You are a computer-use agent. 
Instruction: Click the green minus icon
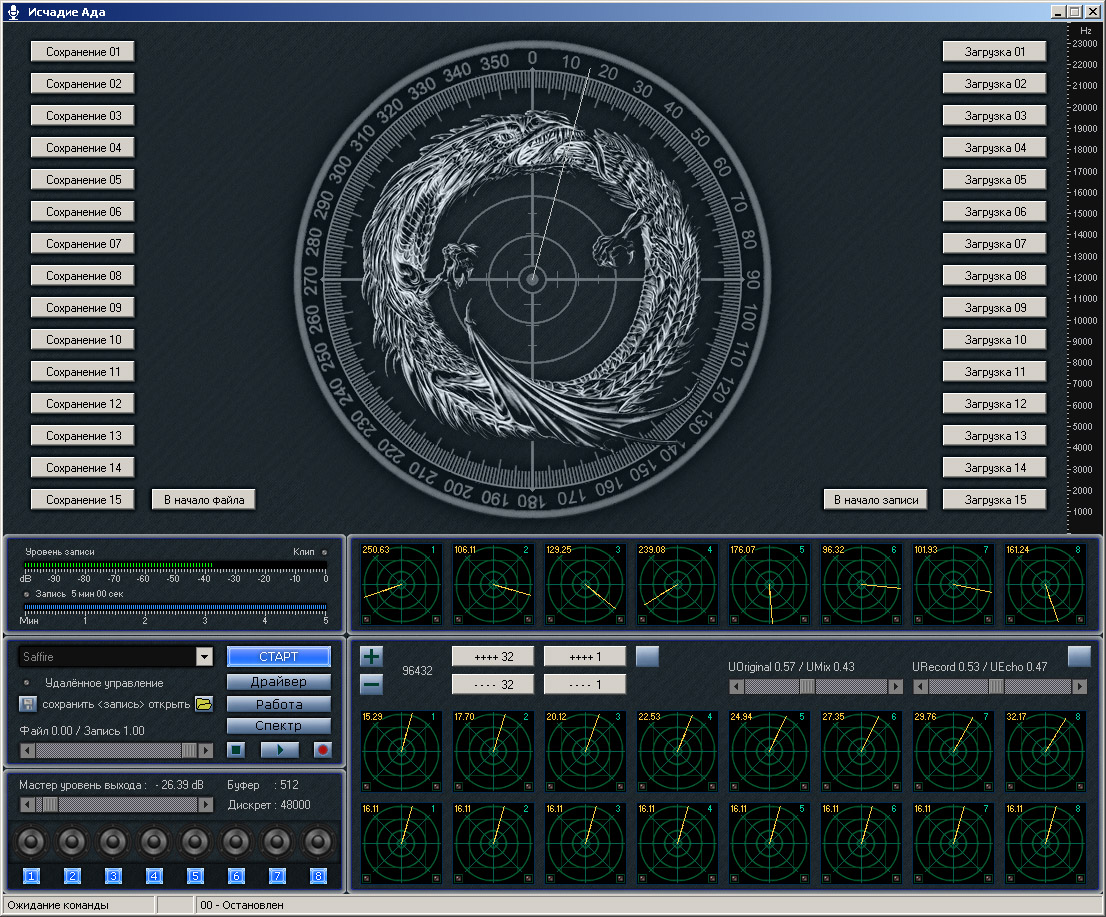371,684
